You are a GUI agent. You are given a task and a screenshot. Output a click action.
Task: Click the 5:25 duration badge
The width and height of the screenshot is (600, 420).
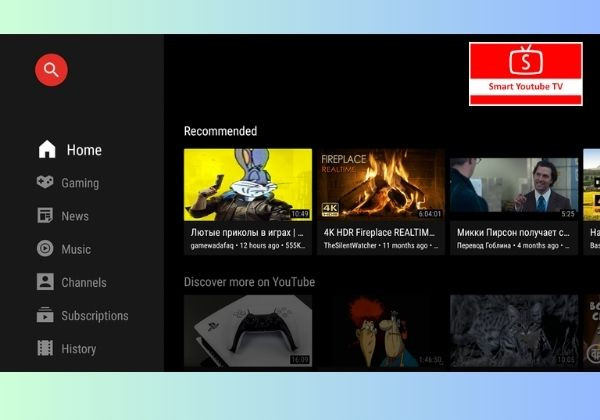pyautogui.click(x=568, y=214)
